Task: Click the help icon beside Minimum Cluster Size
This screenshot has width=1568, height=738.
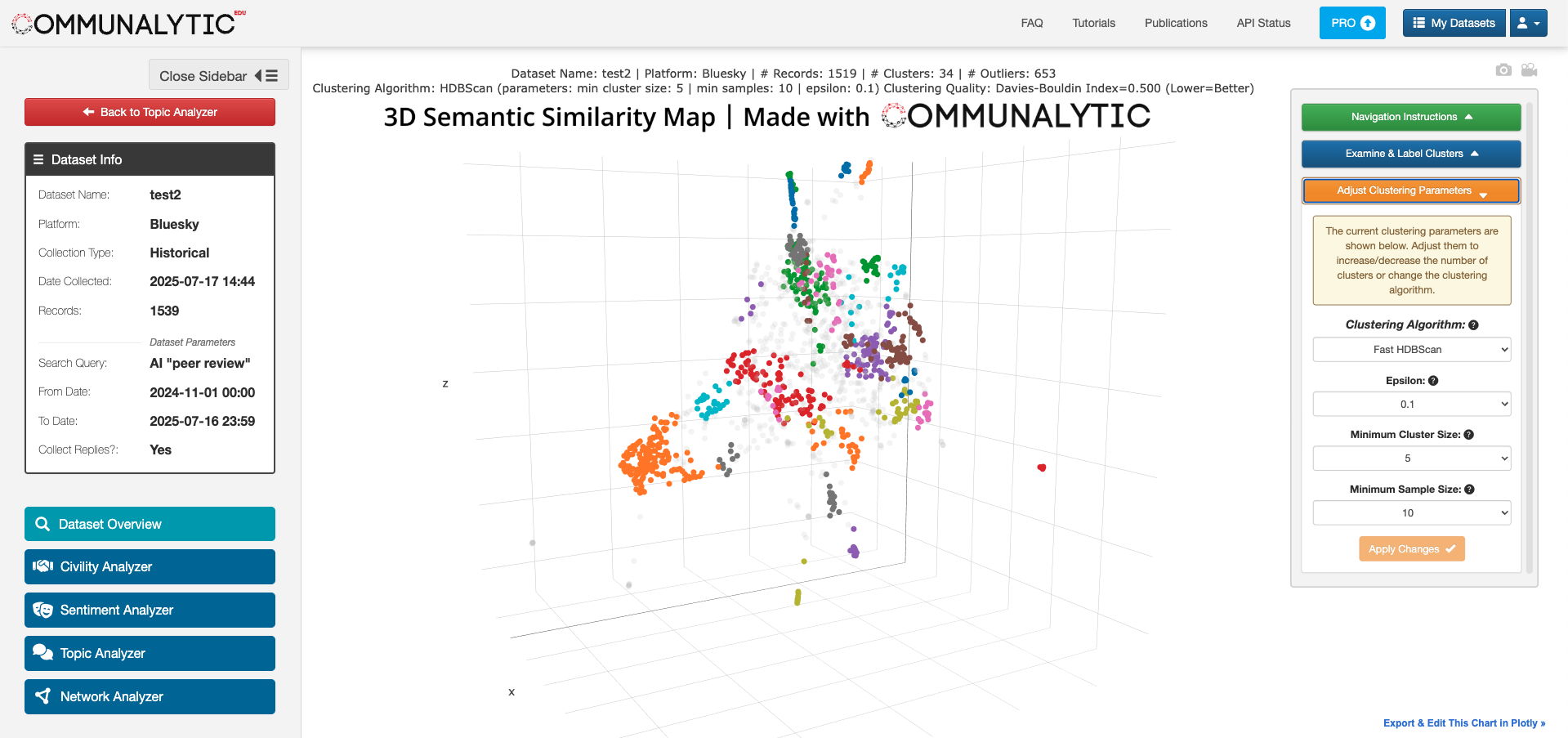Action: tap(1468, 435)
